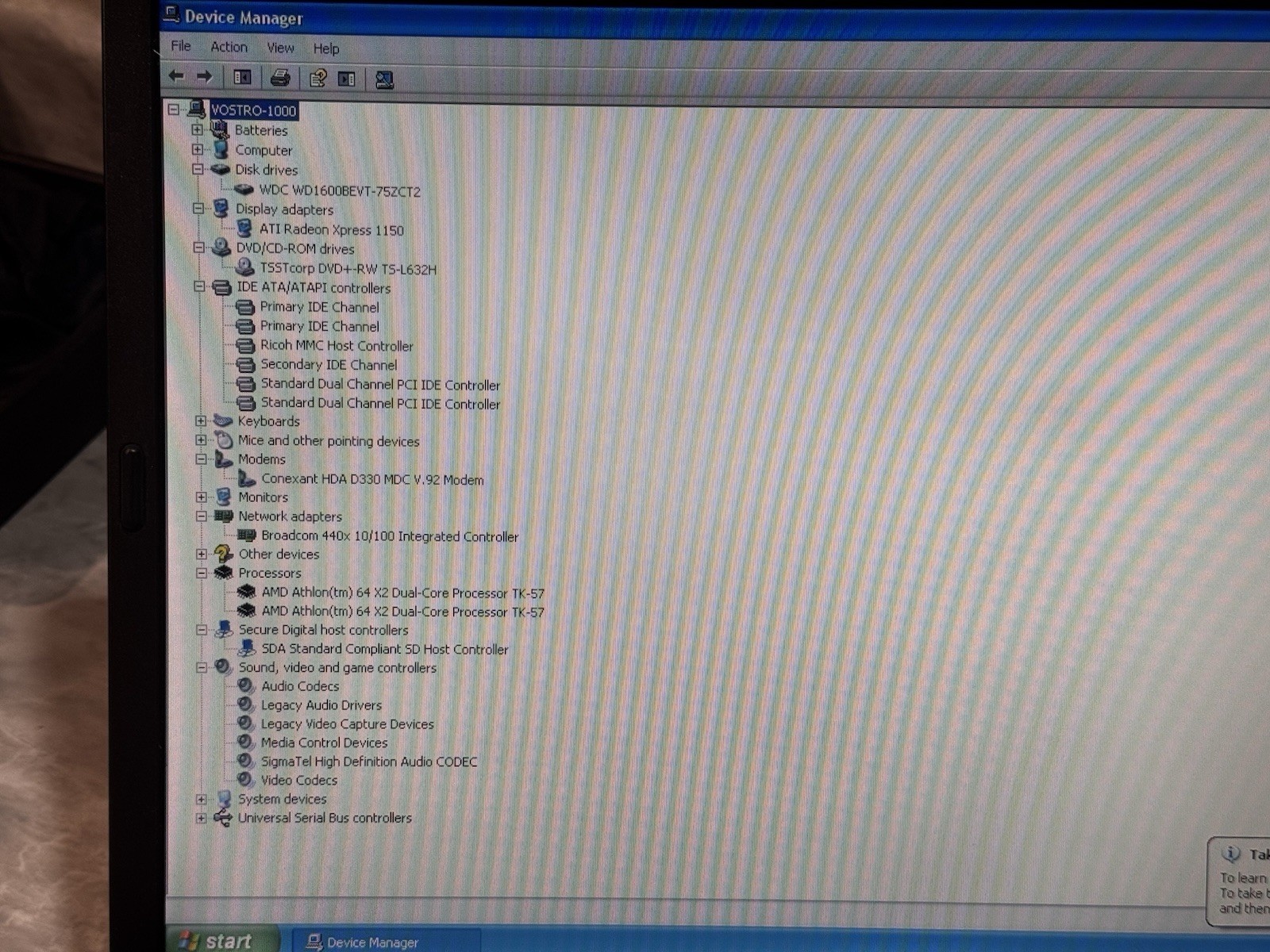Collapse the Network adapters category
Image resolution: width=1270 pixels, height=952 pixels.
(x=202, y=516)
